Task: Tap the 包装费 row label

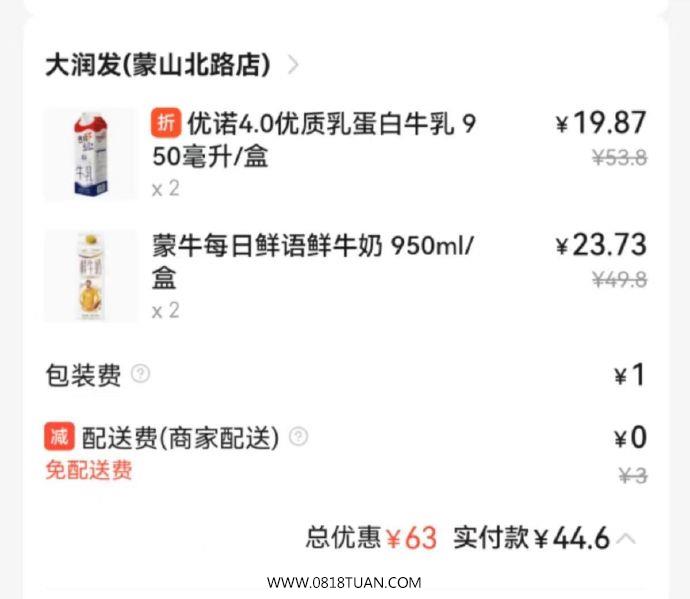Action: pos(83,375)
